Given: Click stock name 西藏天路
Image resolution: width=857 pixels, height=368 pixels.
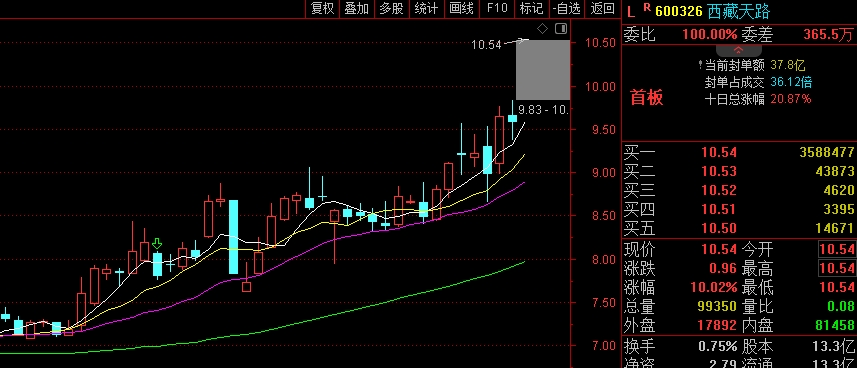Looking at the screenshot, I should 738,11.
